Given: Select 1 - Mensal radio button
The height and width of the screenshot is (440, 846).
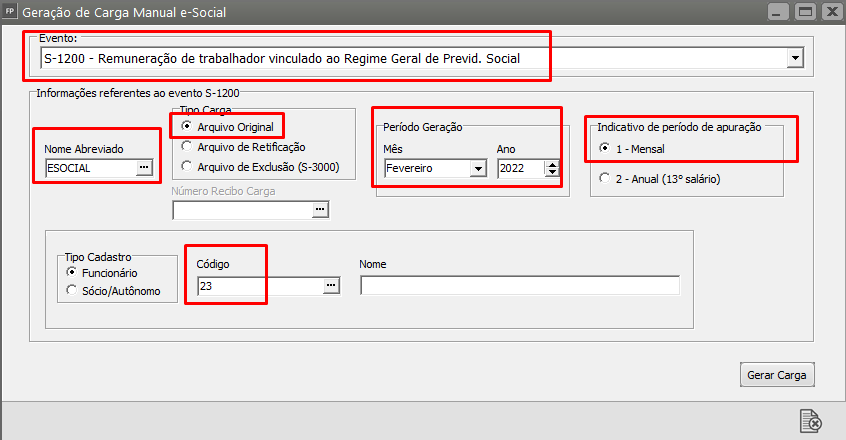Looking at the screenshot, I should pos(605,148).
